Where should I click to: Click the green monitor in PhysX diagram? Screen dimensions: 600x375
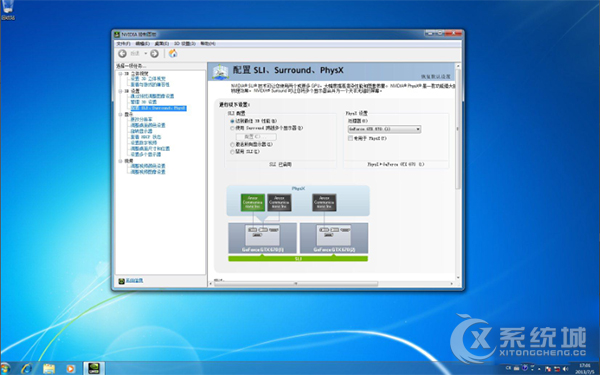pos(253,202)
